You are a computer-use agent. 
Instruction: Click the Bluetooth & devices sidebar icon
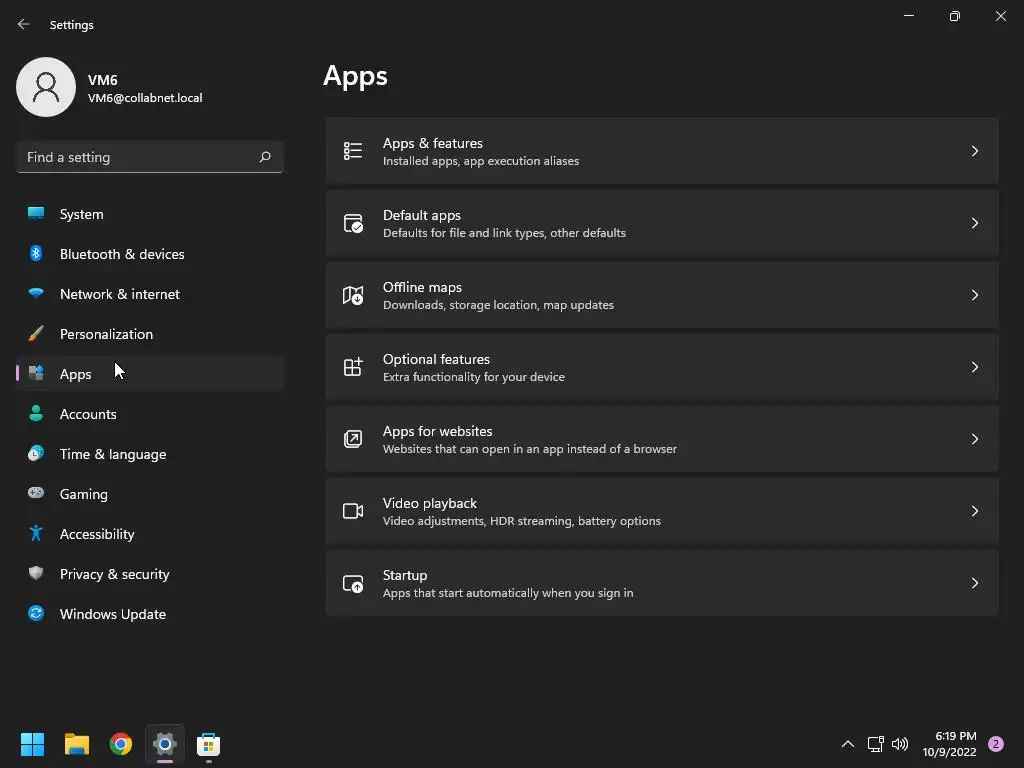click(x=36, y=254)
